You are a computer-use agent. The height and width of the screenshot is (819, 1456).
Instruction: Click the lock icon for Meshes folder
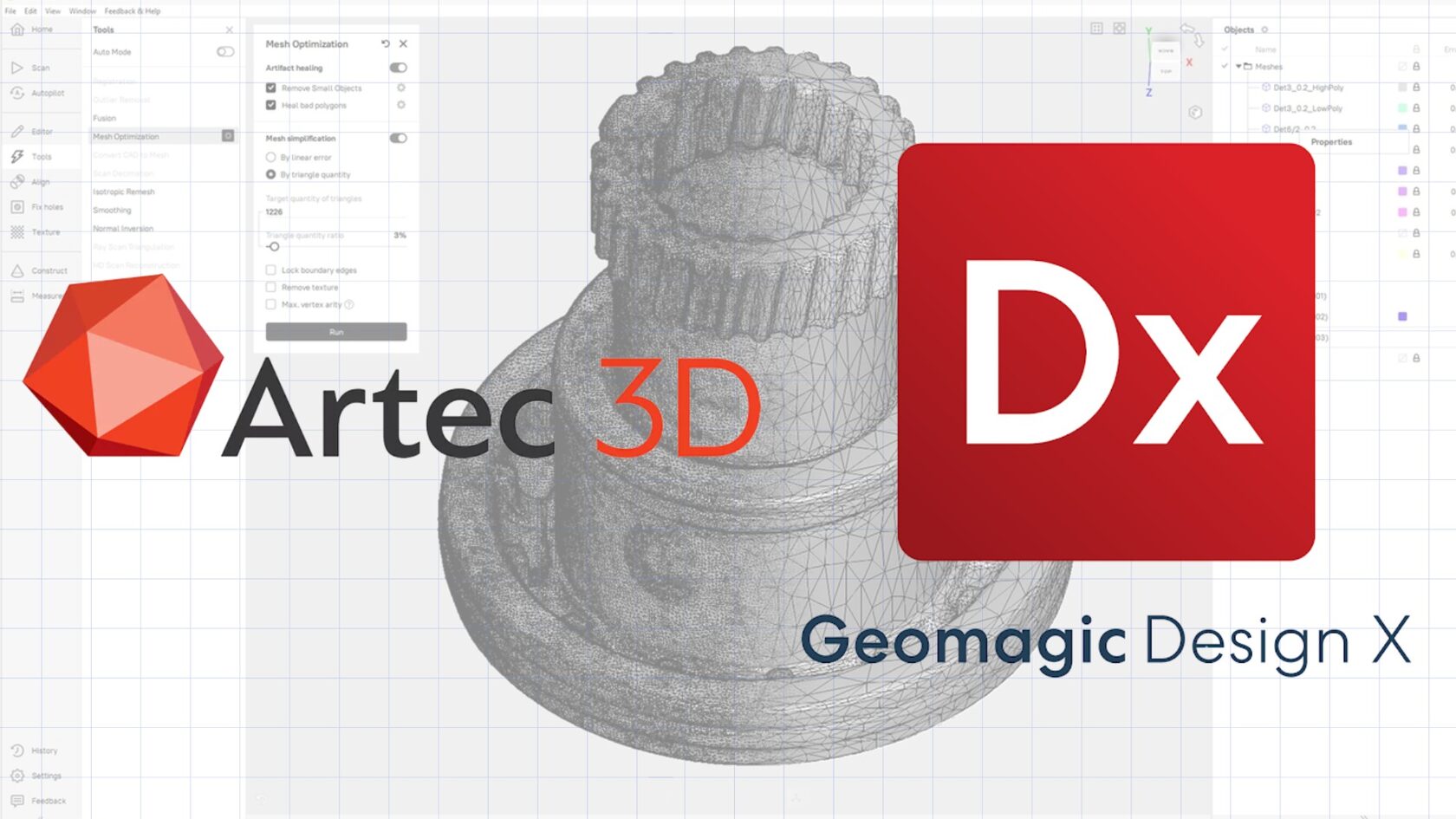tap(1416, 67)
